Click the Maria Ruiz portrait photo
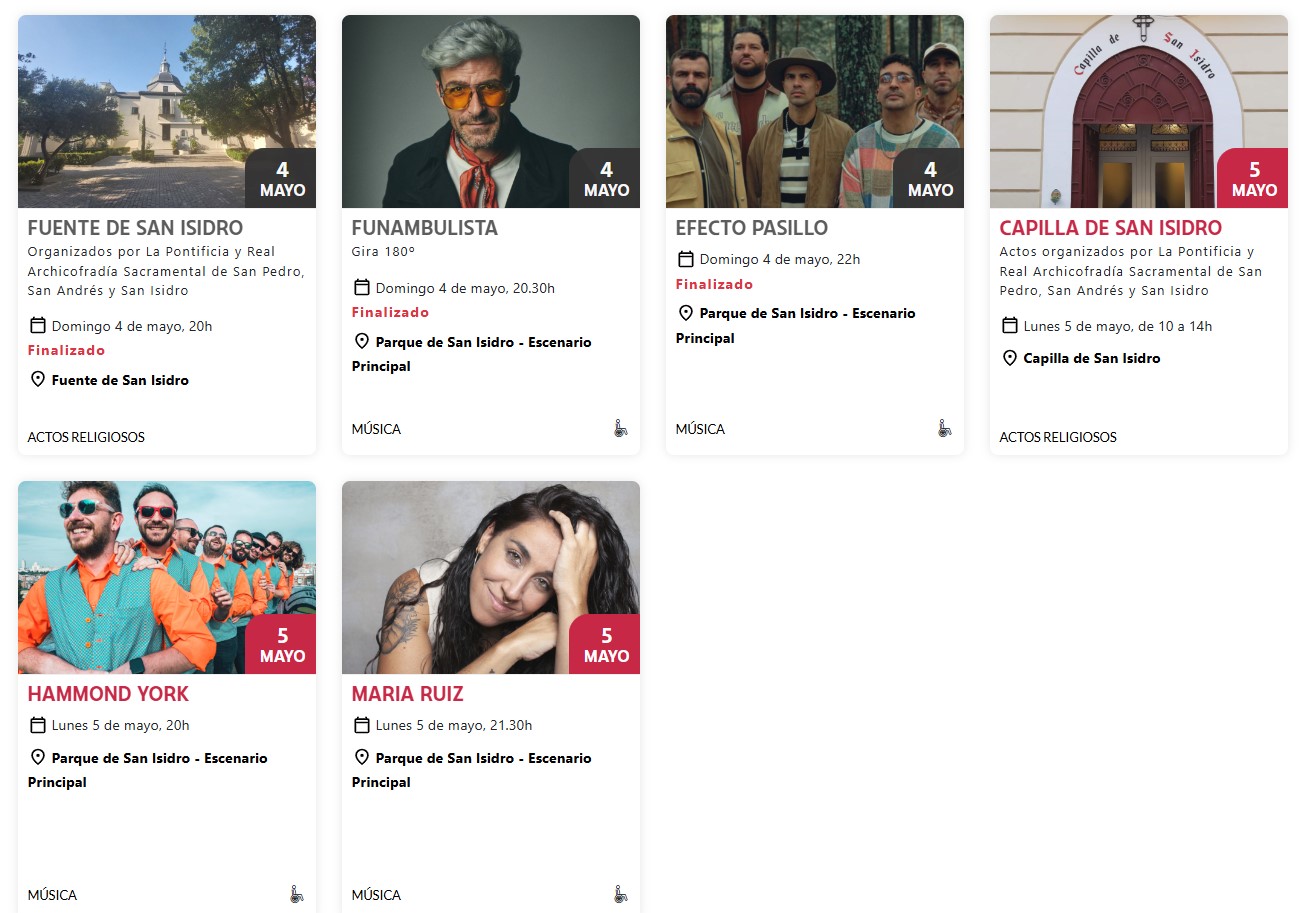1305x913 pixels. pyautogui.click(x=491, y=577)
